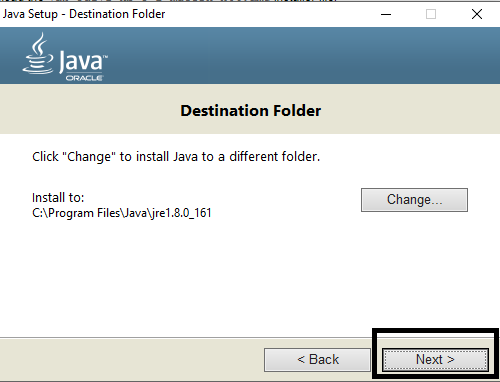Click the > arrow on Next button
Image resolution: width=500 pixels, height=382 pixels.
[451, 360]
